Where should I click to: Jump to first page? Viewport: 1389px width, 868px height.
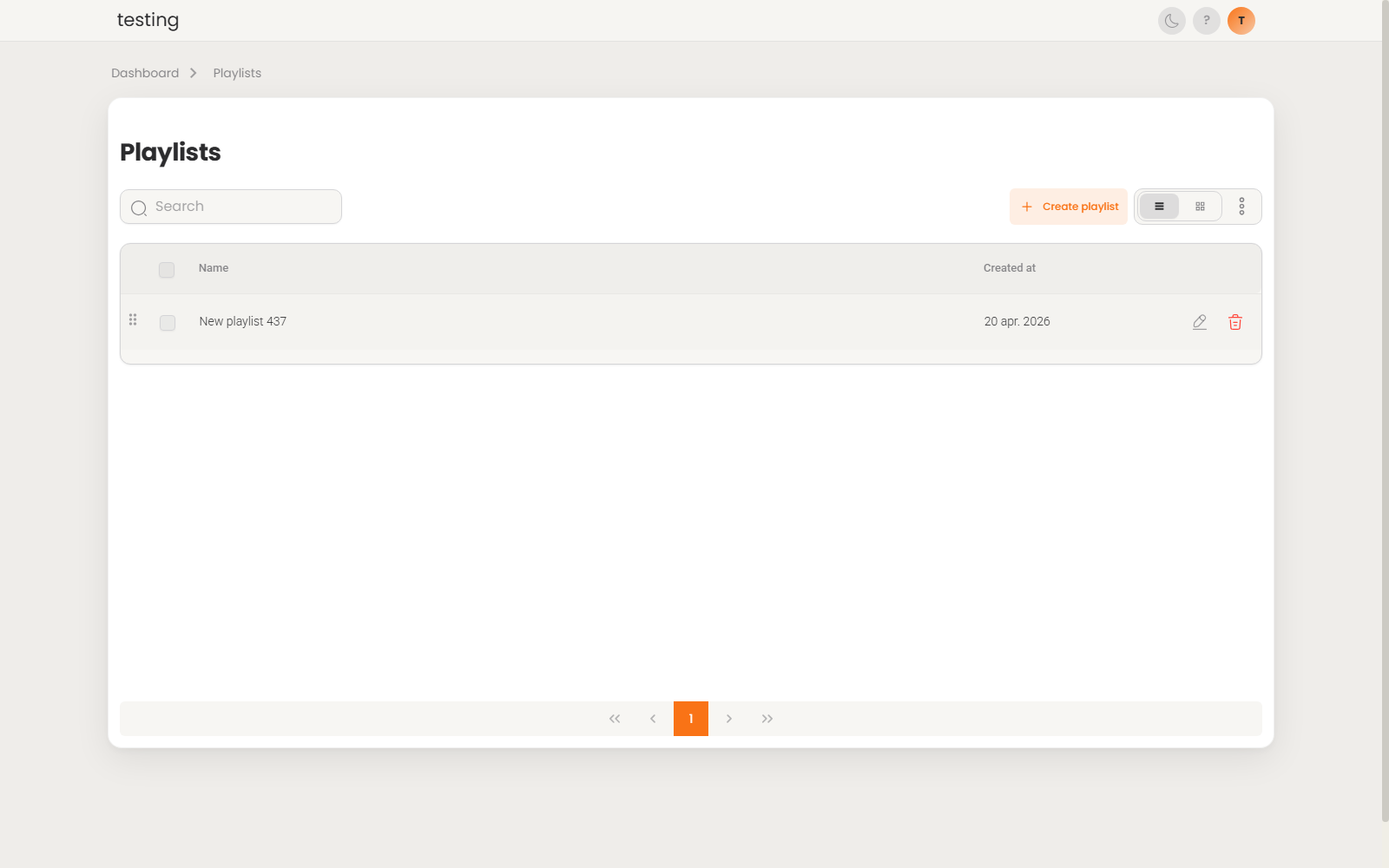pyautogui.click(x=615, y=719)
